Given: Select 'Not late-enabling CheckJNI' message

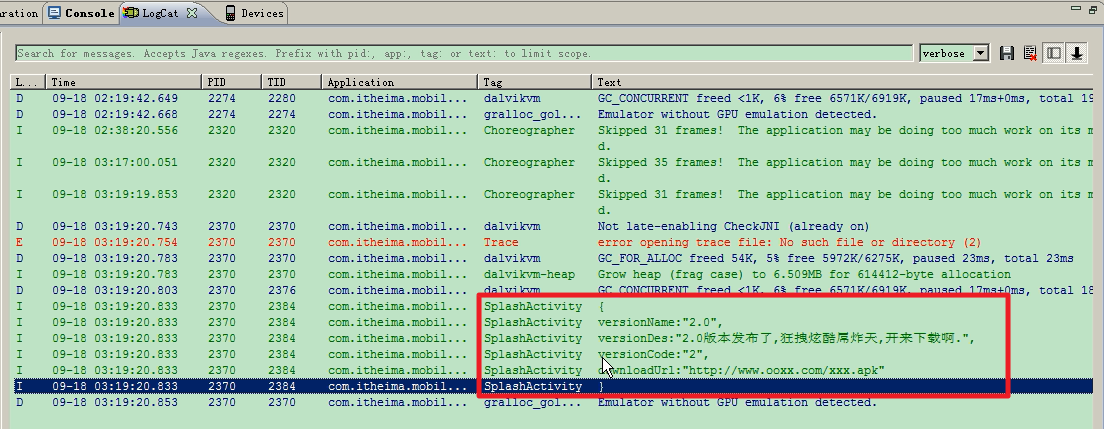Looking at the screenshot, I should click(x=733, y=226).
